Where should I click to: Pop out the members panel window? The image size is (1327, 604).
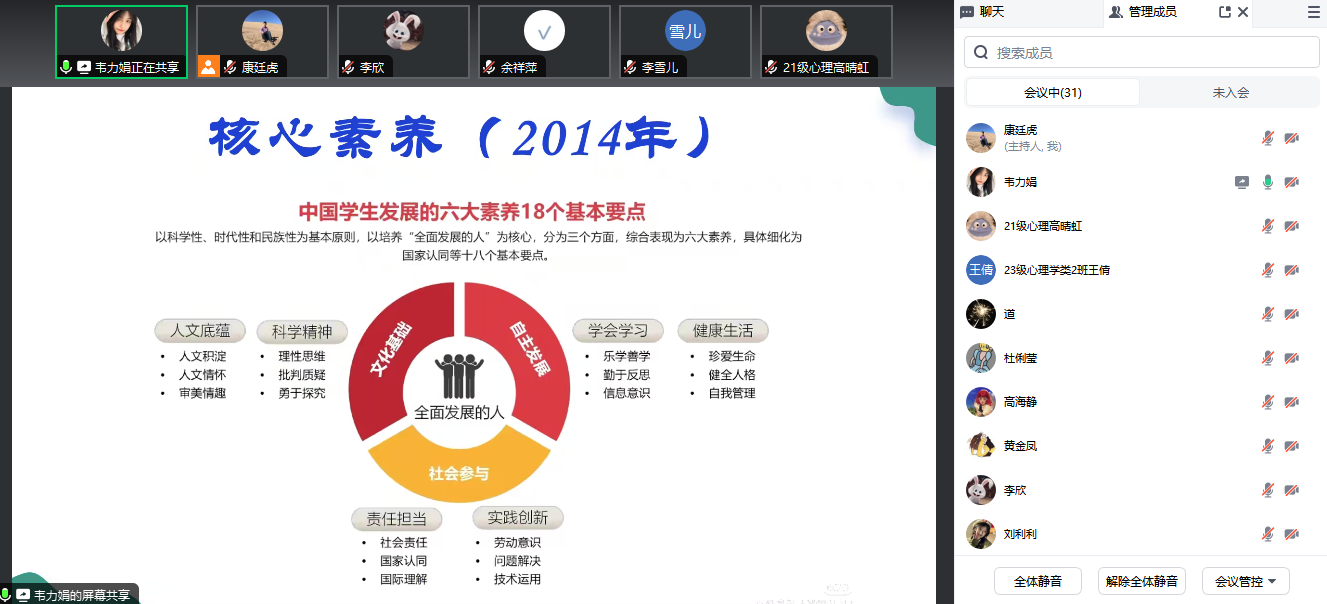pos(1224,12)
